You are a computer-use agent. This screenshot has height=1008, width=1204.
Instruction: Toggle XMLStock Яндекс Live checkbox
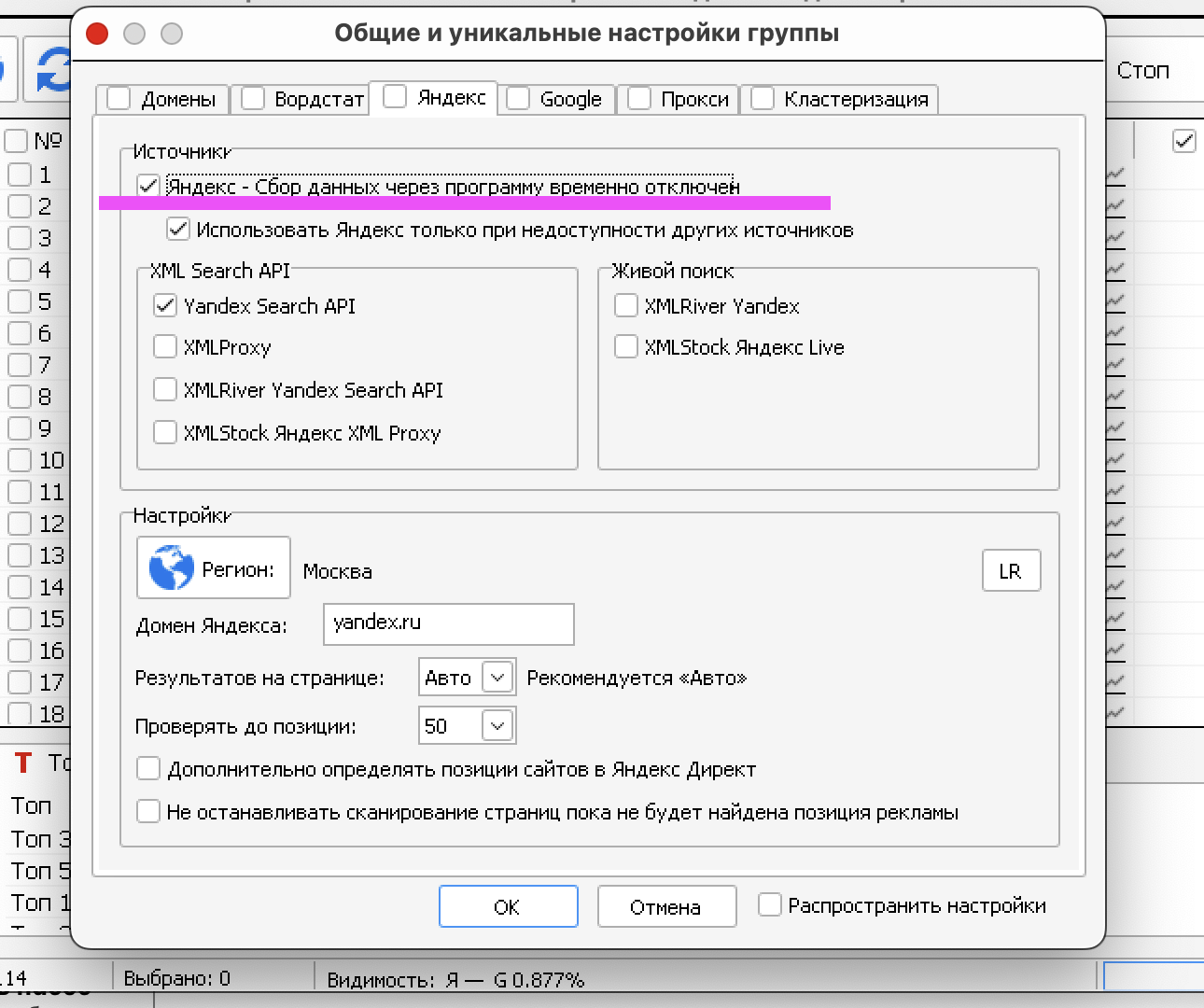626,347
